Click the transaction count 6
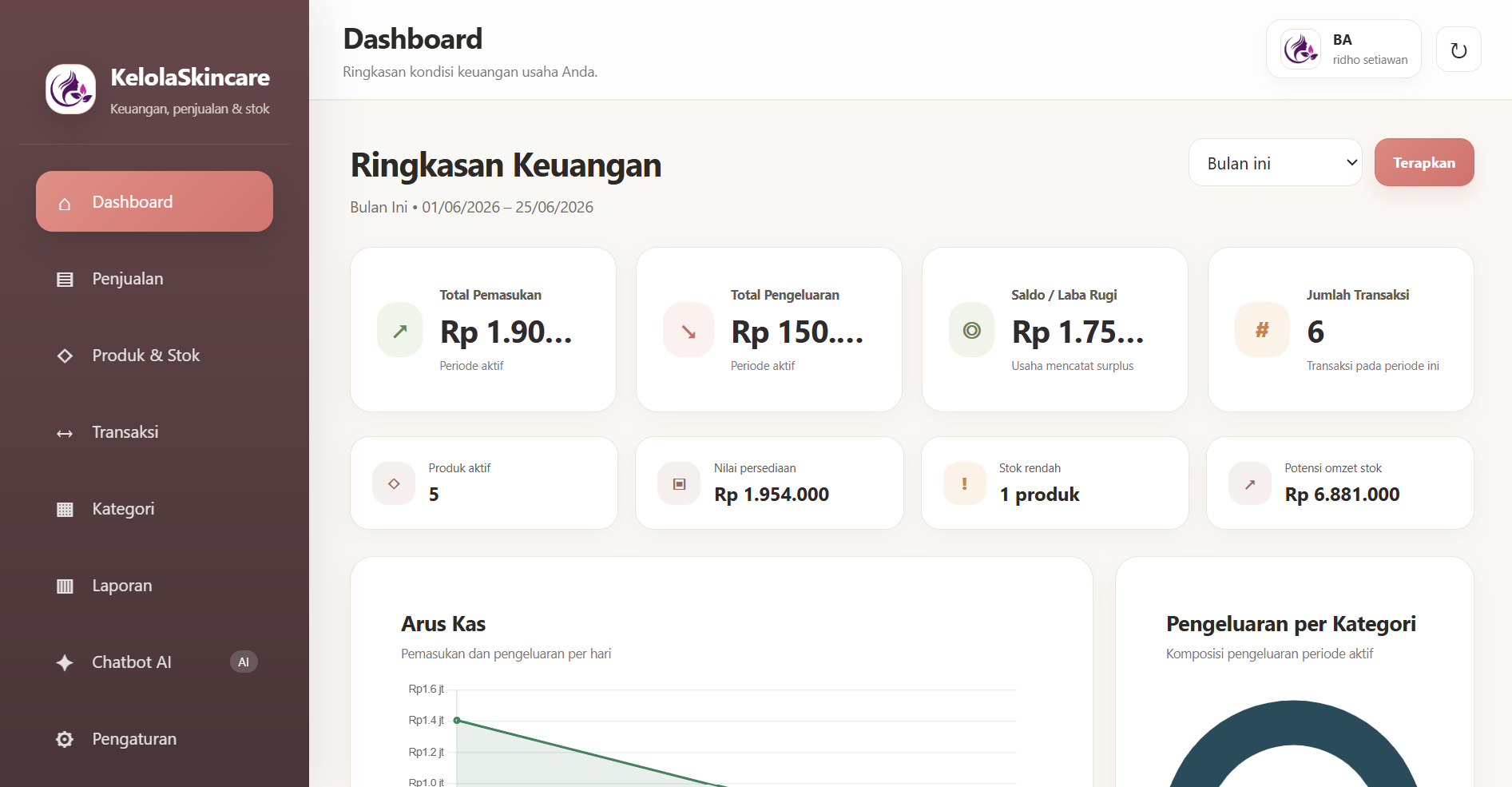Screen dimensions: 1512x787 [x=1316, y=332]
